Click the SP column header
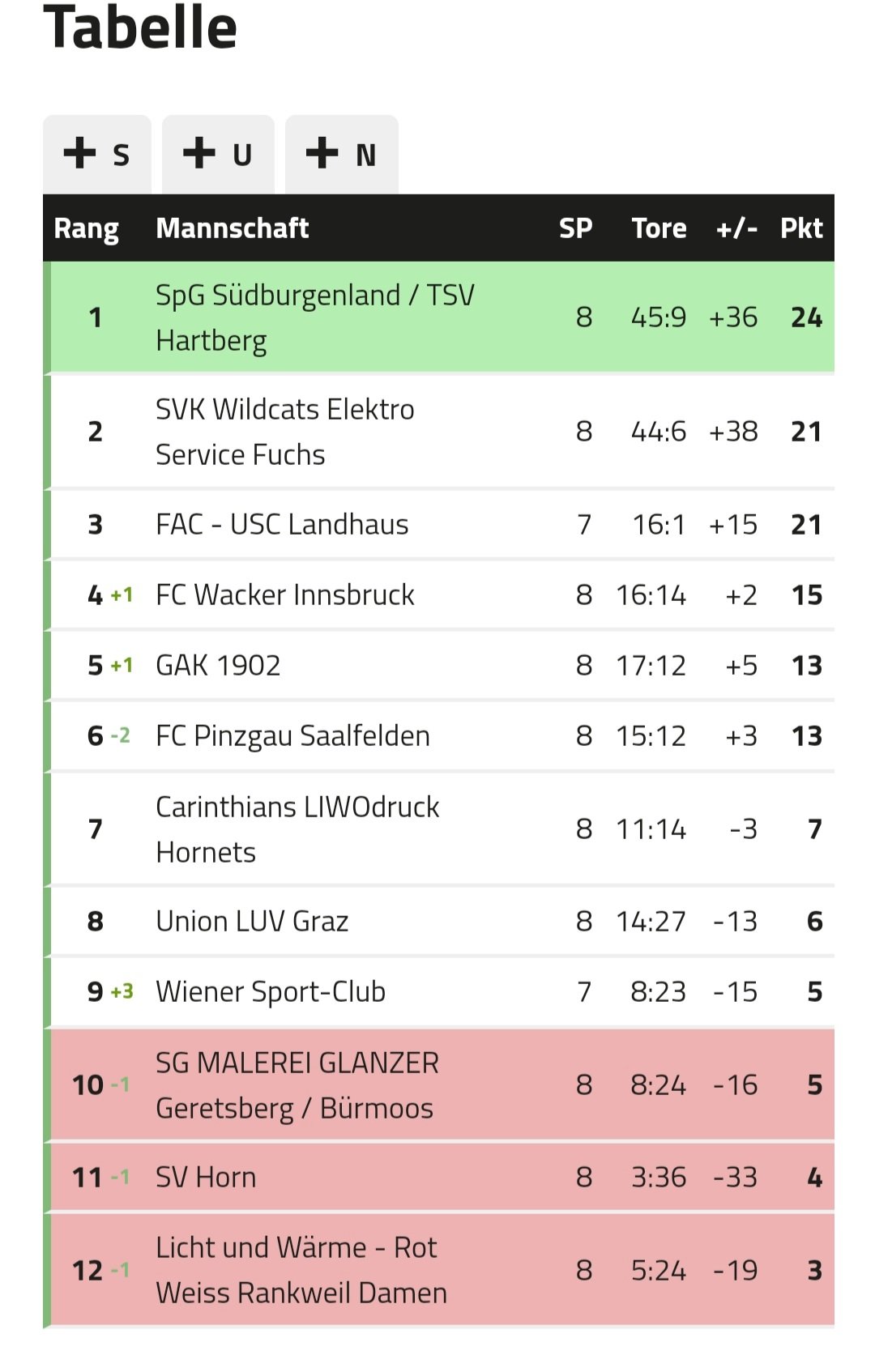875x1372 pixels. tap(575, 228)
